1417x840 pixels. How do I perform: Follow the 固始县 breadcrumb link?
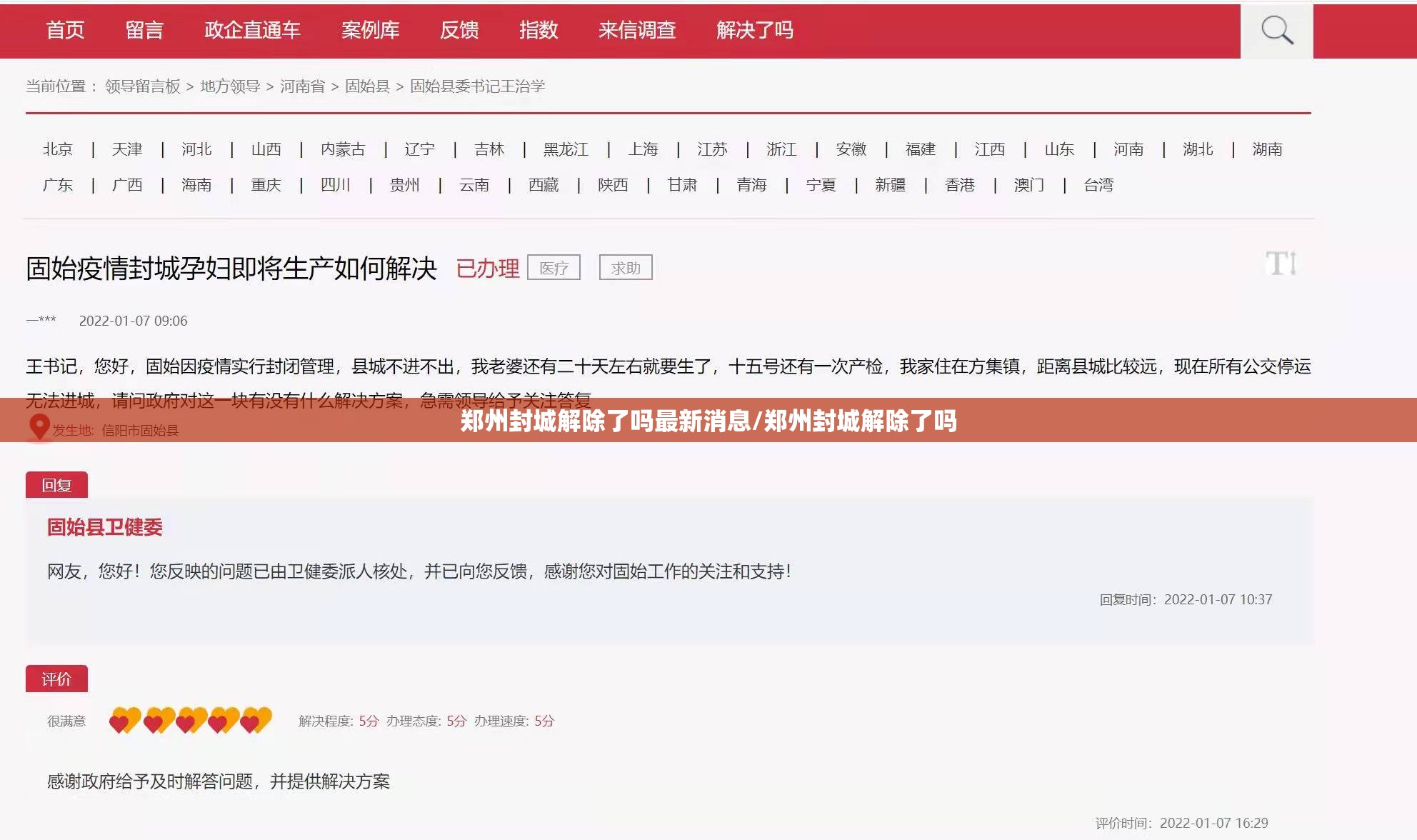click(367, 86)
